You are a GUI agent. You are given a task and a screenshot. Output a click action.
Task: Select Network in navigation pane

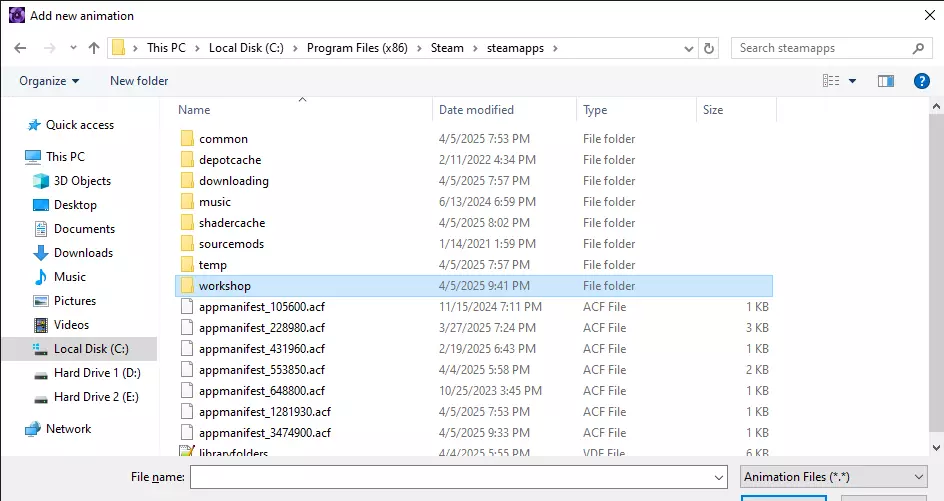[x=68, y=429]
